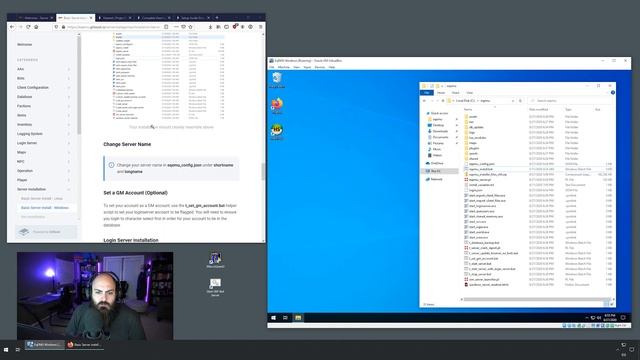640x360 pixels.
Task: Select the VirtualBox item in host taskbar
Action: point(44,345)
